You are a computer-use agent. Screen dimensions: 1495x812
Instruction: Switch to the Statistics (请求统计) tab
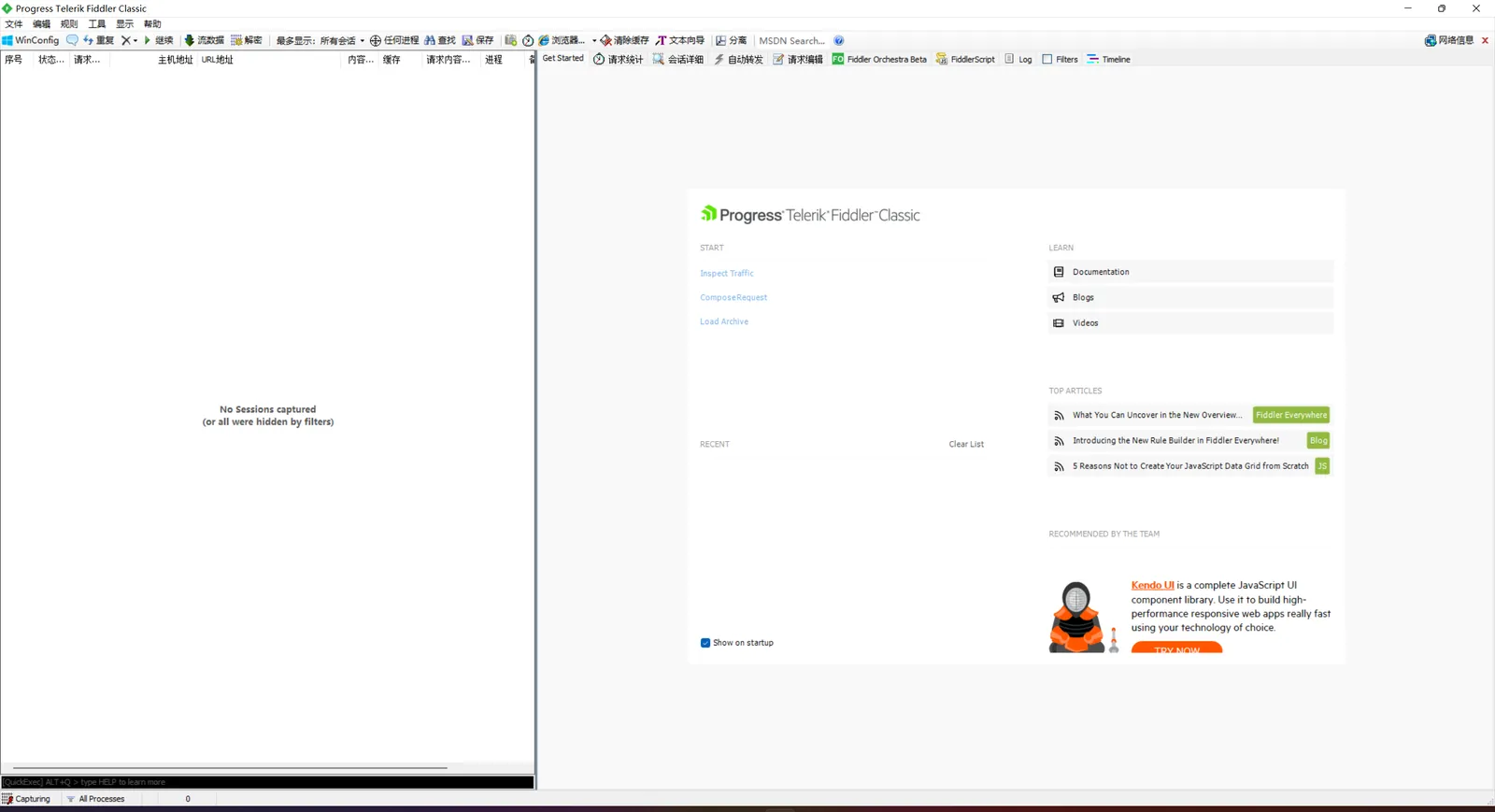coord(619,59)
